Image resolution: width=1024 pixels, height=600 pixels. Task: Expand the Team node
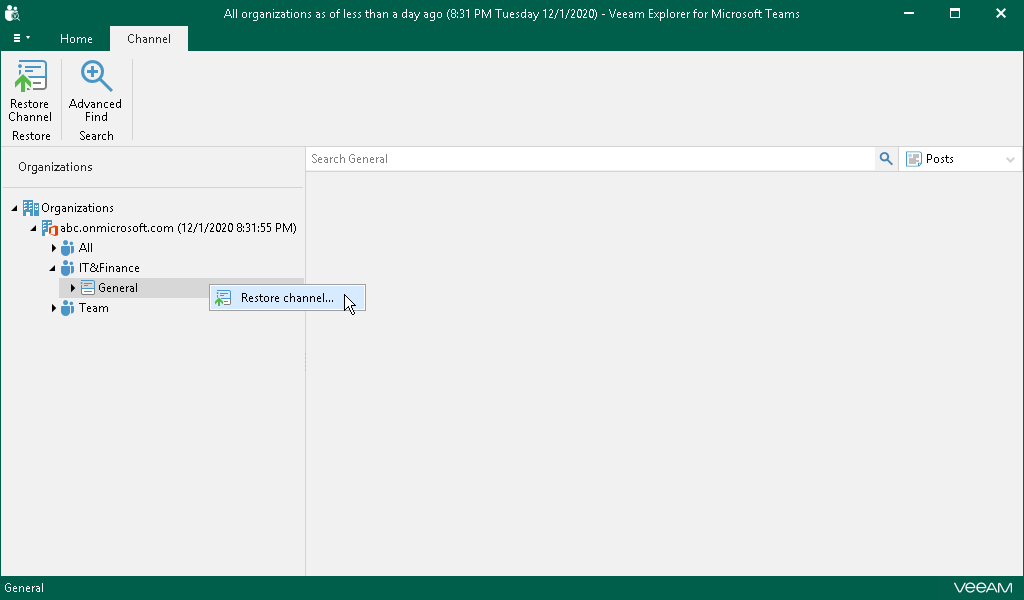[x=54, y=308]
